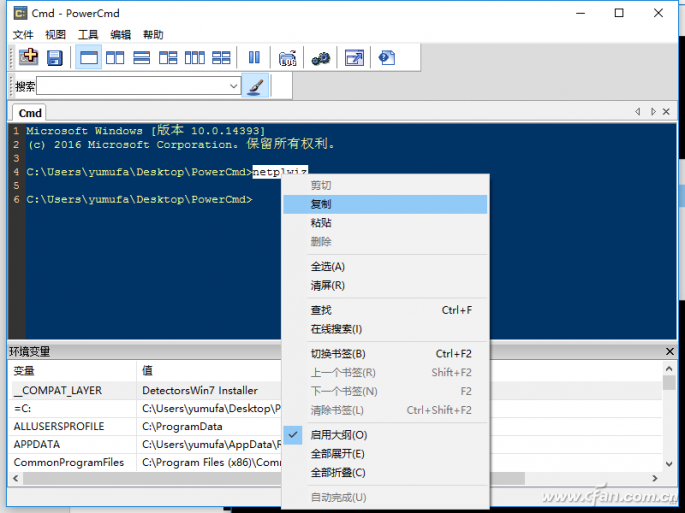Select the four-pane grid layout icon
The image size is (685, 513).
[221, 58]
